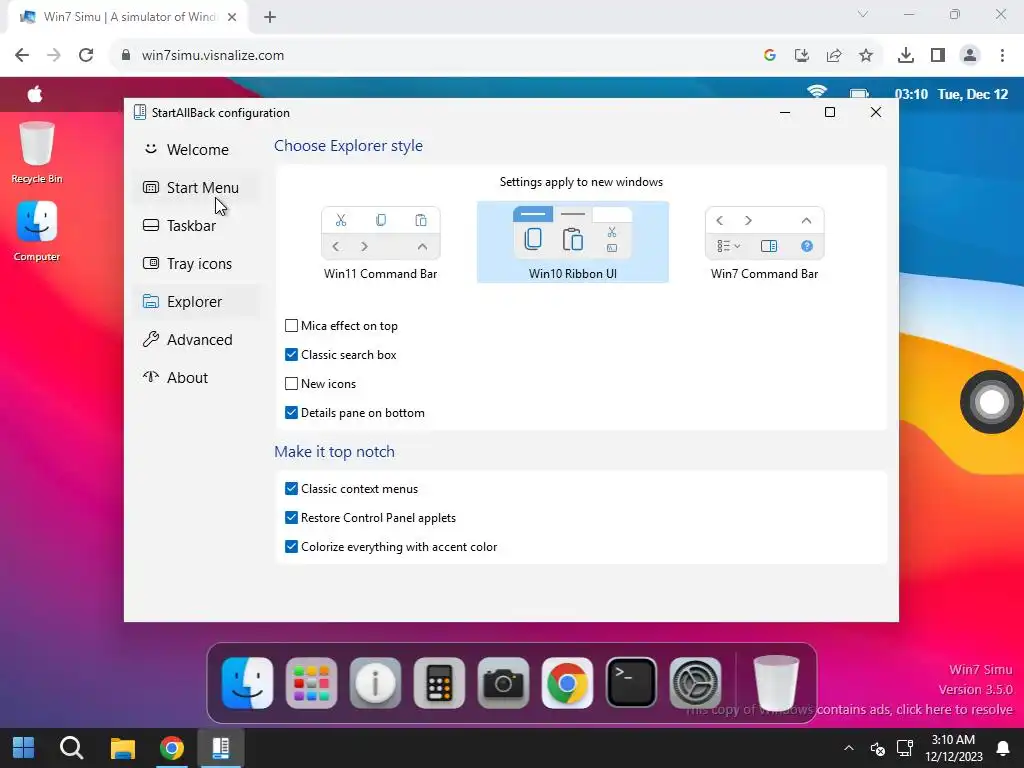Screen dimensions: 1024x768
Task: Open Chrome from the taskbar
Action: tap(172, 748)
